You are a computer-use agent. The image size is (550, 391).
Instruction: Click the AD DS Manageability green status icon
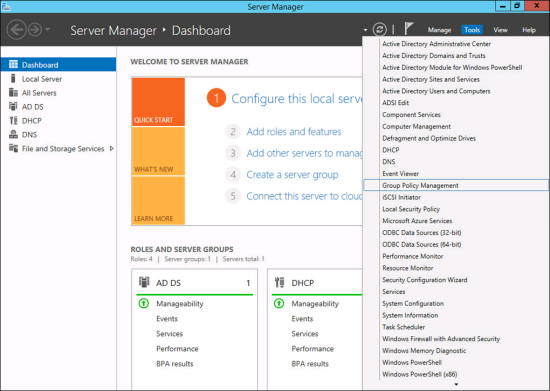tap(143, 303)
